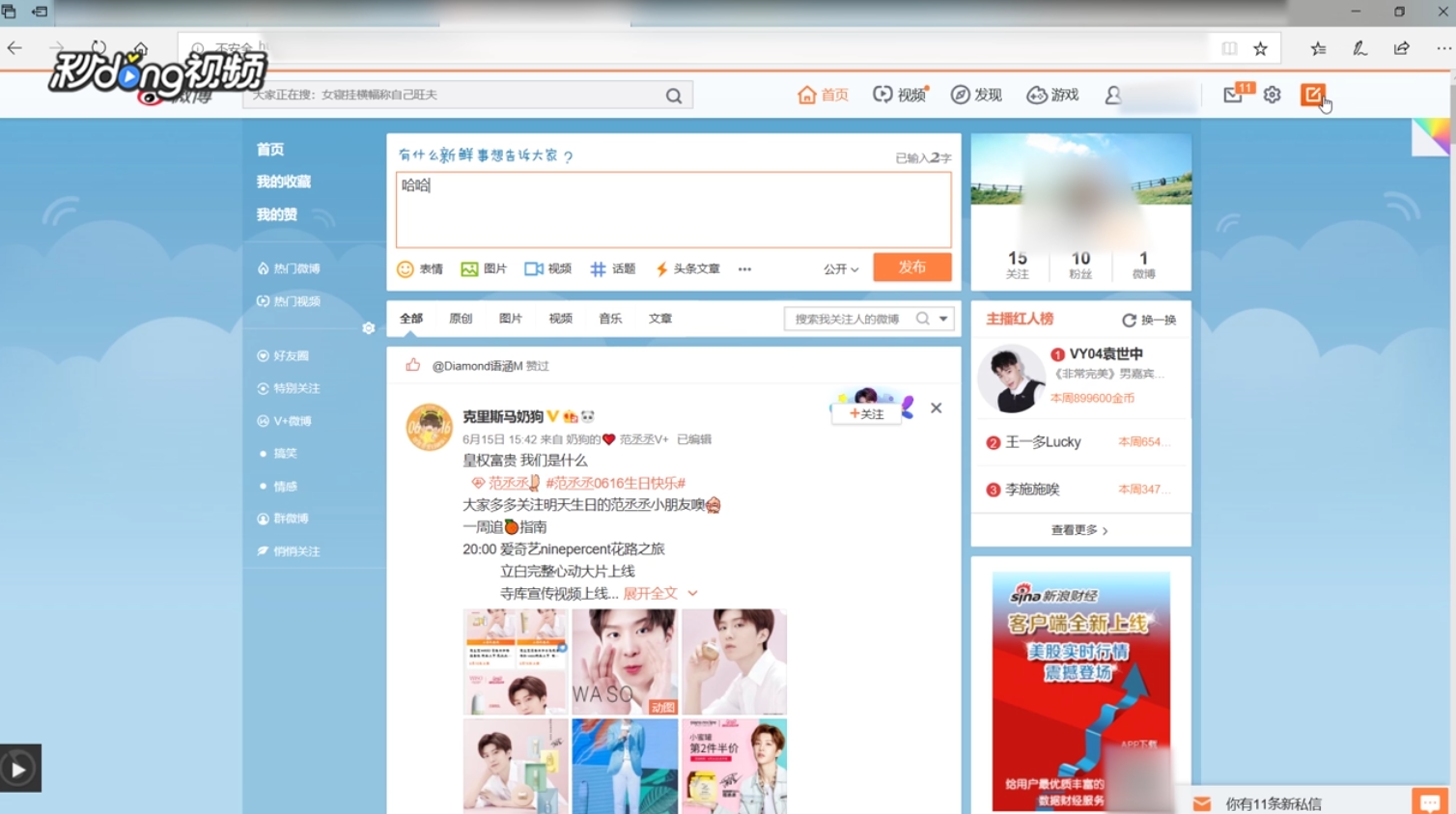Click the sidebar group settings gear
The height and width of the screenshot is (814, 1456).
click(x=368, y=328)
